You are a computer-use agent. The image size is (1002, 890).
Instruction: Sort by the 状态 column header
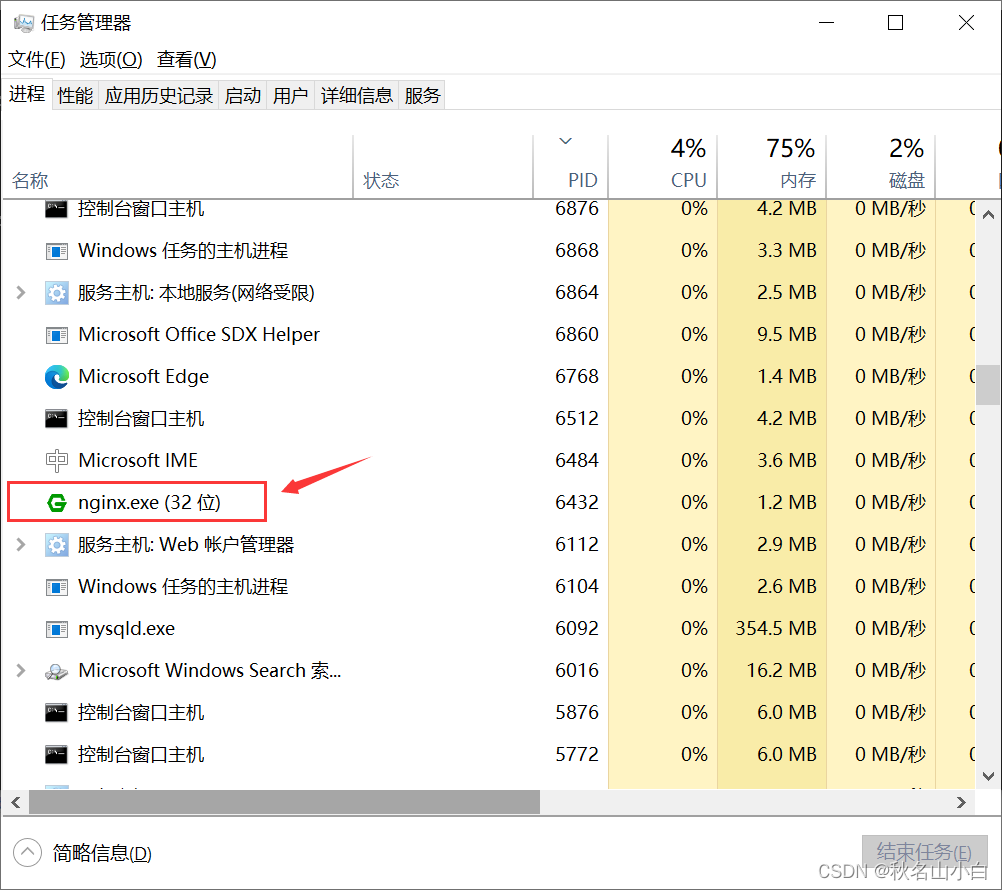click(x=443, y=166)
